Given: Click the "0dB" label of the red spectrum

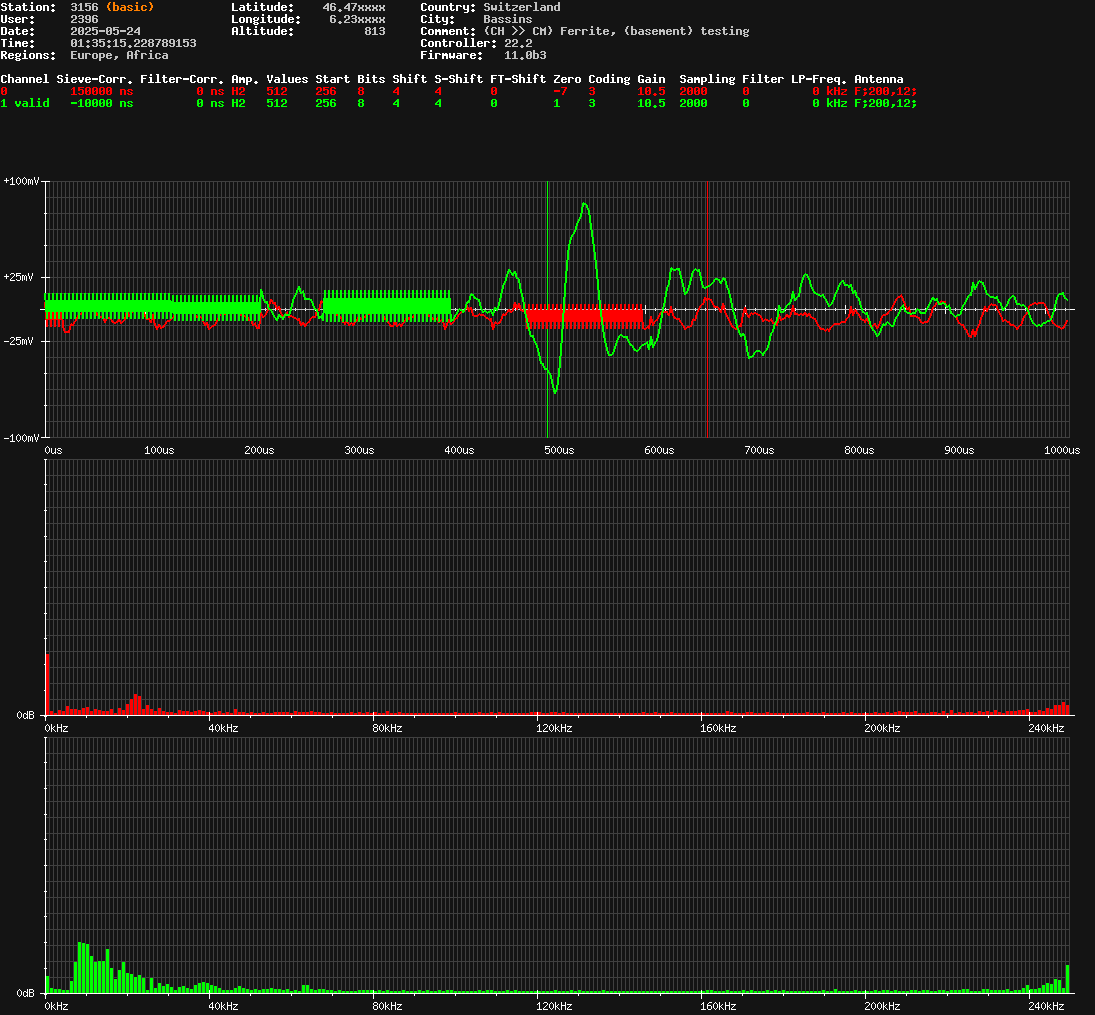Looking at the screenshot, I should point(25,715).
